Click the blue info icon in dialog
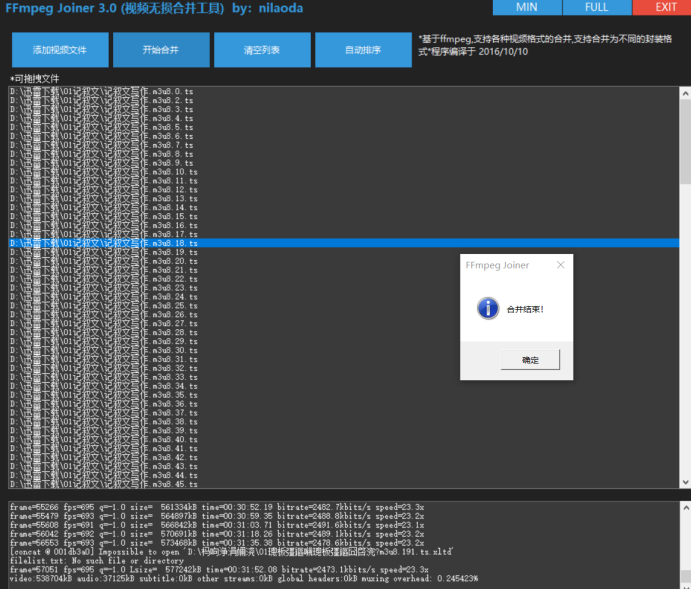Image resolution: width=692 pixels, height=590 pixels. 488,308
